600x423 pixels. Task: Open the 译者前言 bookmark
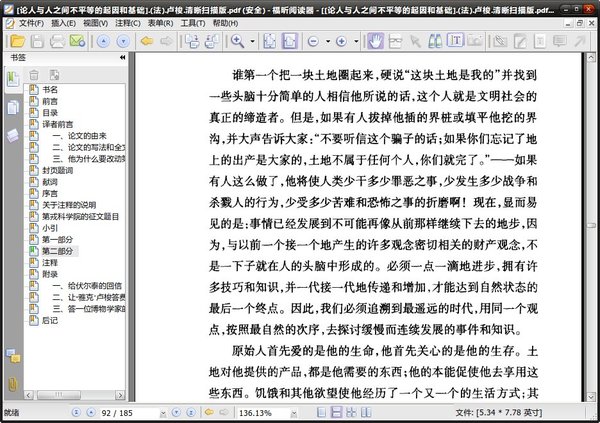58,124
